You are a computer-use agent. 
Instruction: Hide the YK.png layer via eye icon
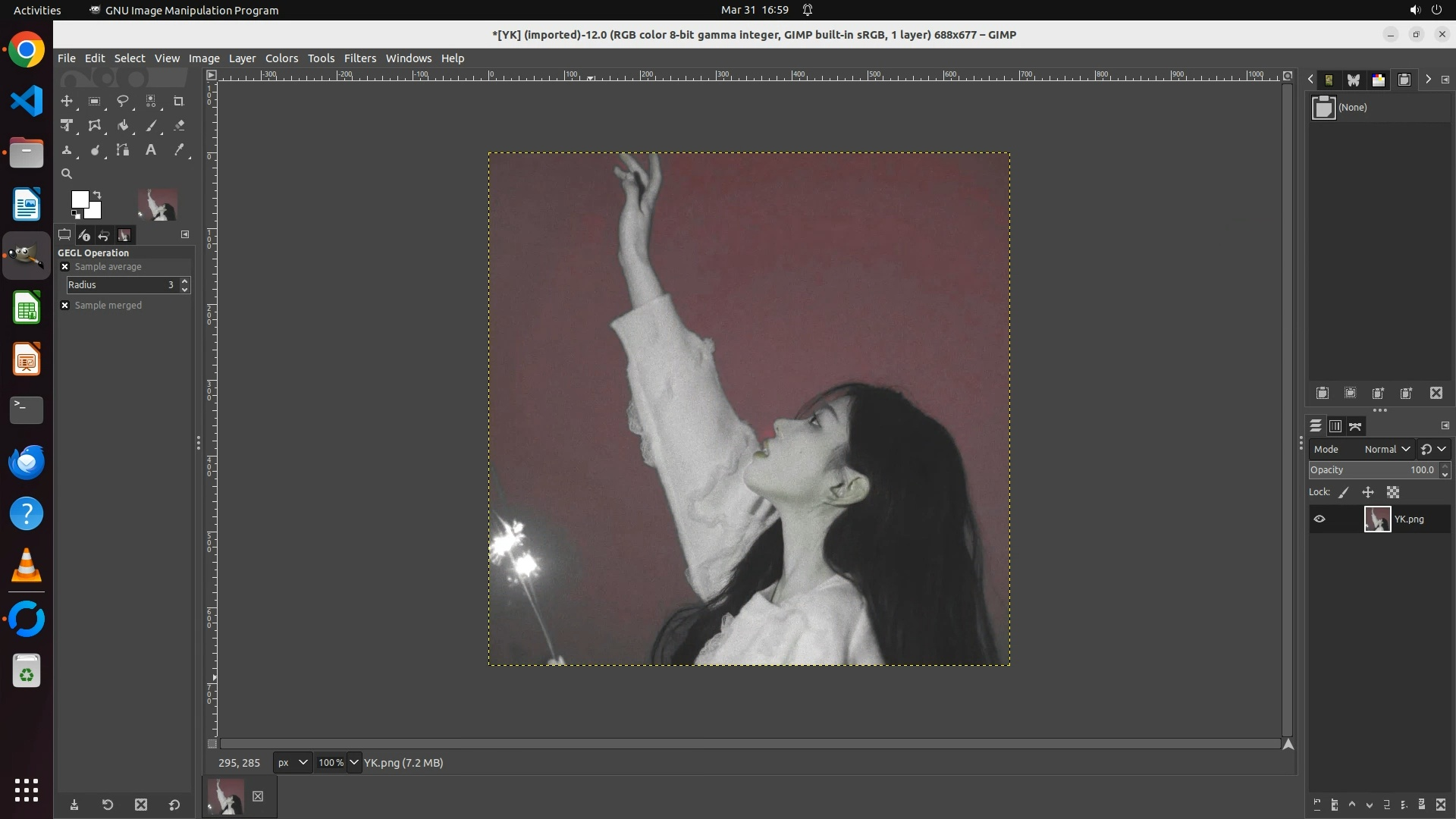(x=1319, y=519)
